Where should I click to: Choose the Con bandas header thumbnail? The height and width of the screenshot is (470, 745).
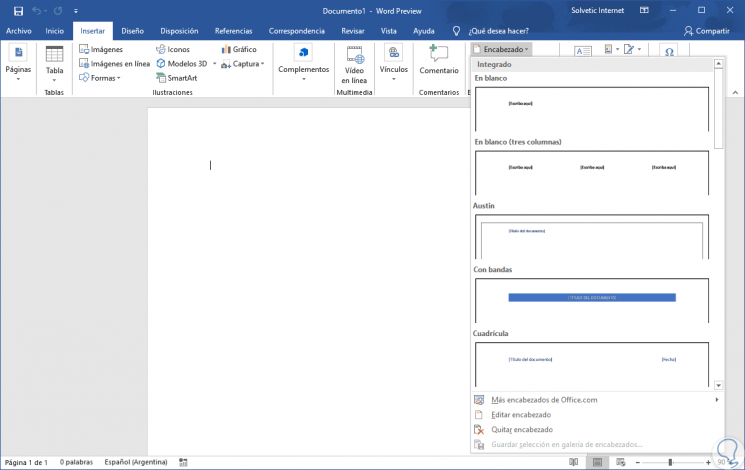(x=592, y=301)
